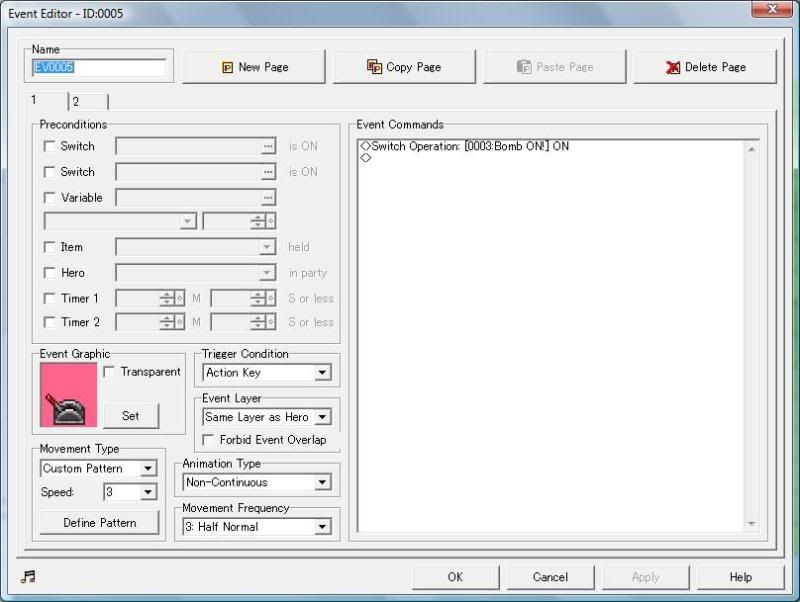Viewport: 800px width, 602px height.
Task: Close the Event Editor window
Action: [x=772, y=9]
